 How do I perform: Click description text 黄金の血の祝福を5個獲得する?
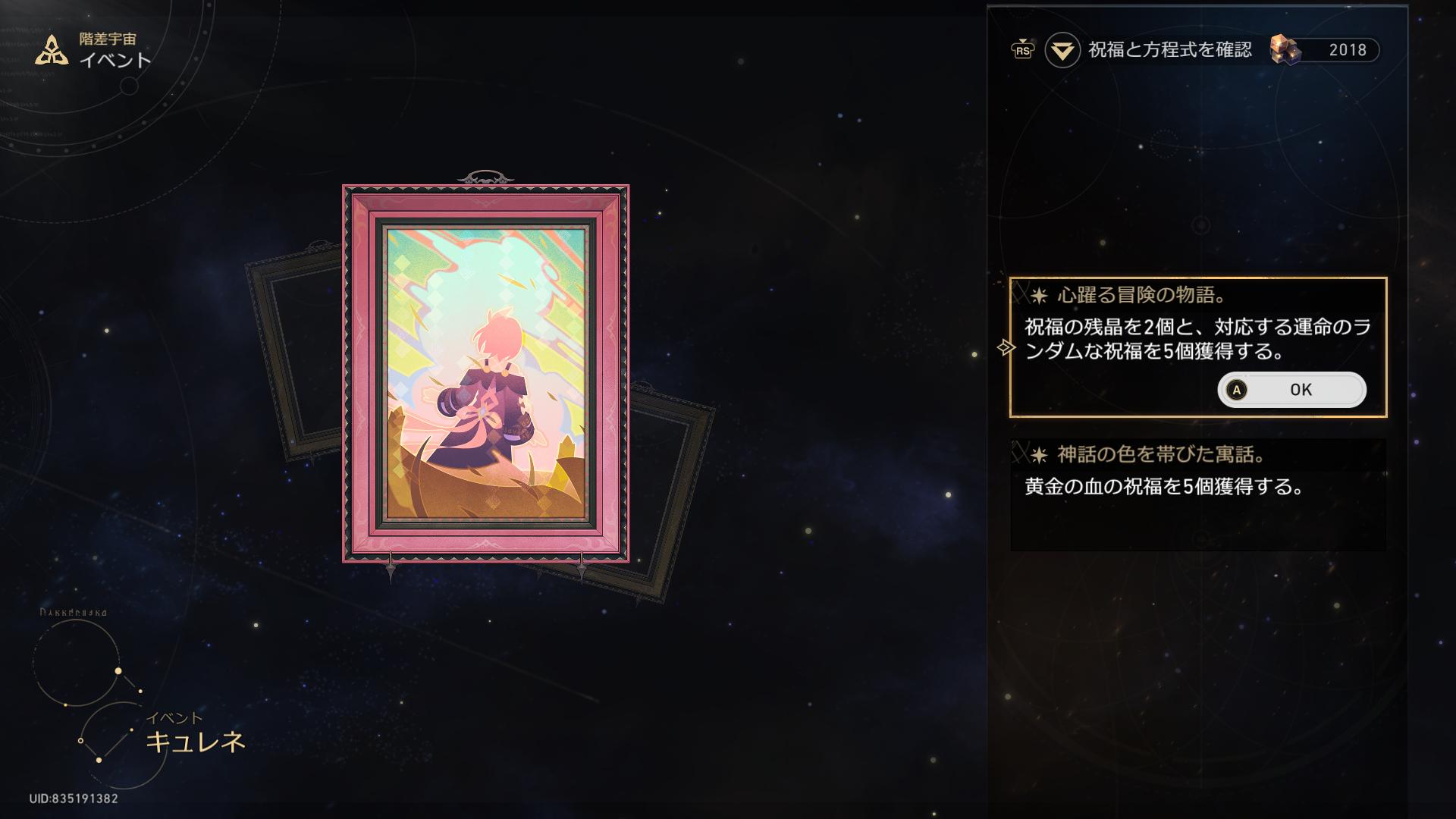[x=1164, y=487]
